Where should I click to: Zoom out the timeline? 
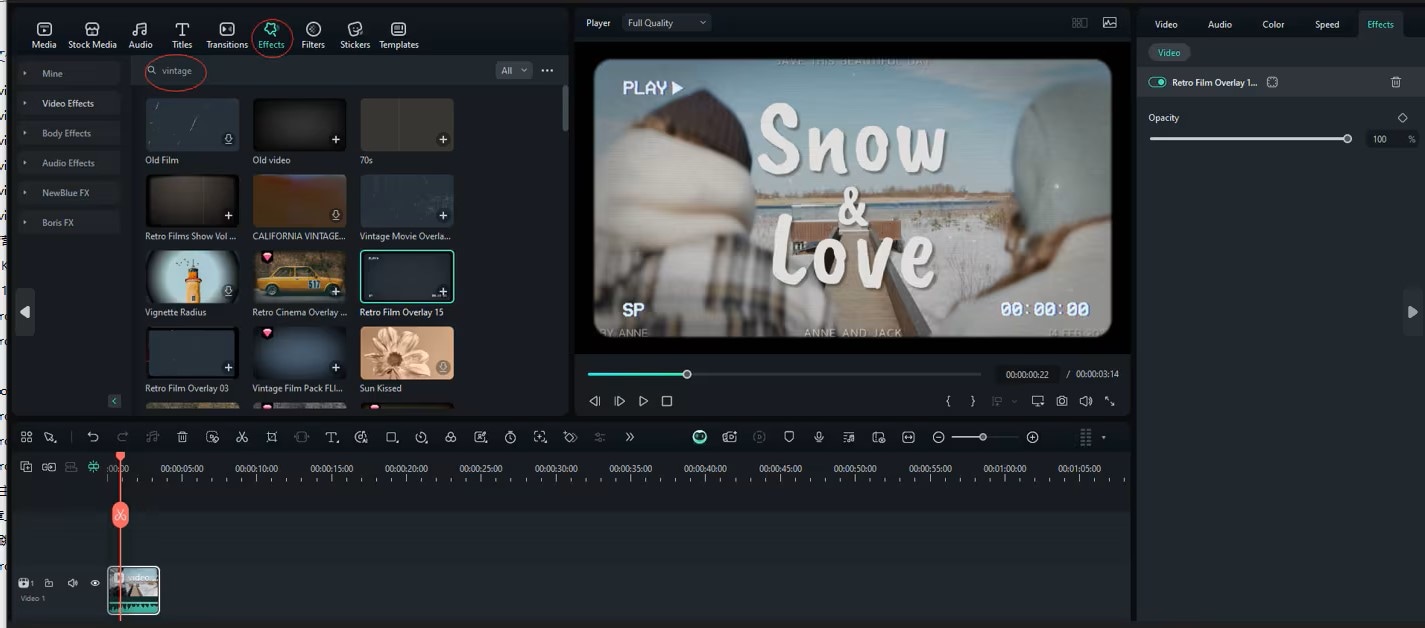pos(938,437)
